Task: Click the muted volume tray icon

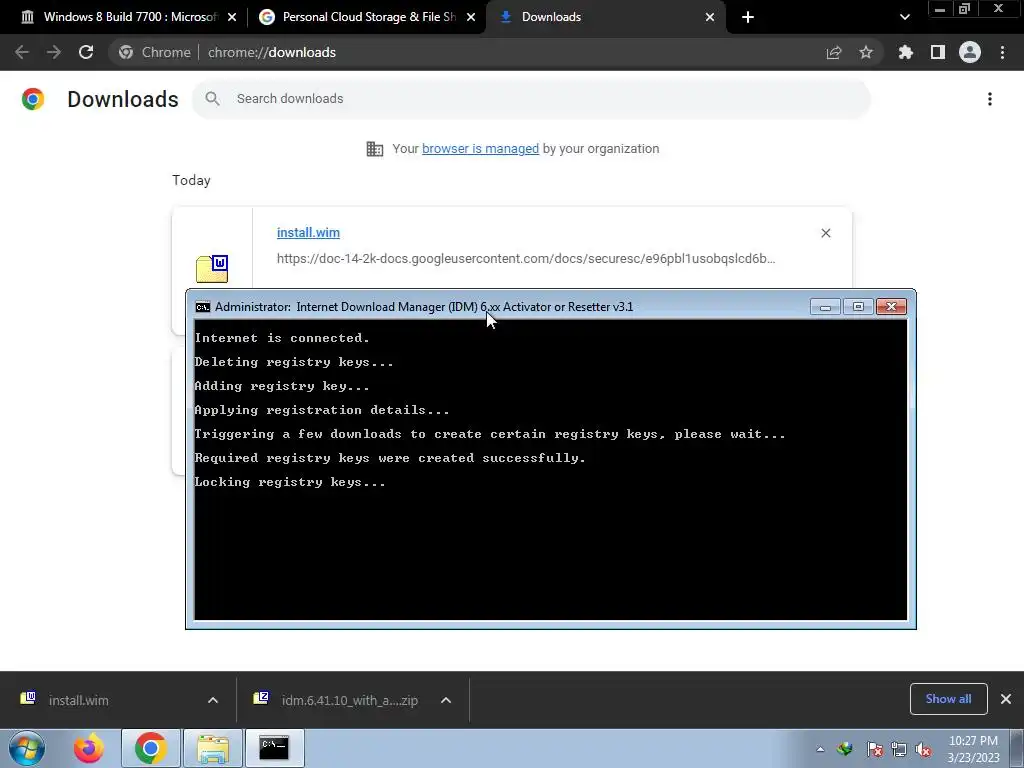Action: coord(923,749)
